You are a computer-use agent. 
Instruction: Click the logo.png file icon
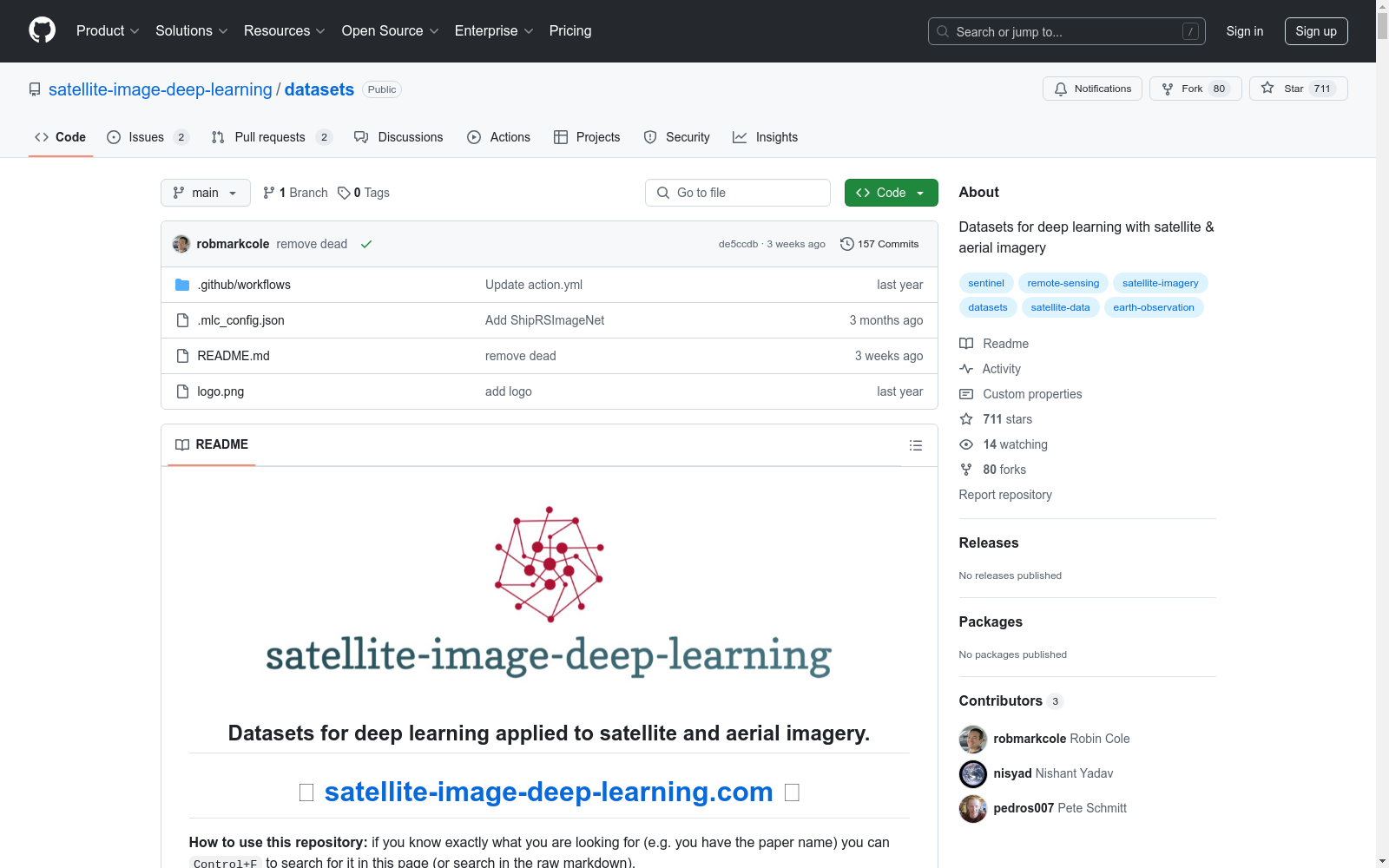[182, 391]
